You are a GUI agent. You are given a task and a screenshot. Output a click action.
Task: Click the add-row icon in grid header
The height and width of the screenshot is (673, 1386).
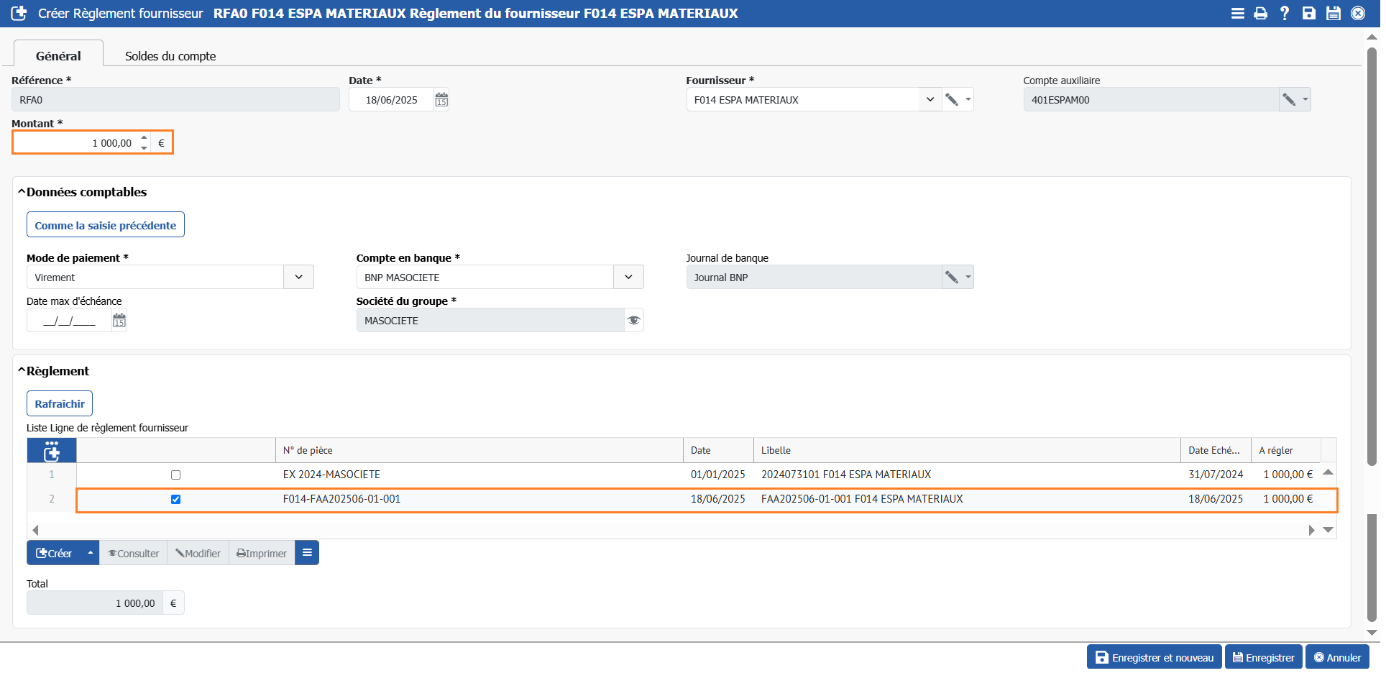(x=52, y=450)
